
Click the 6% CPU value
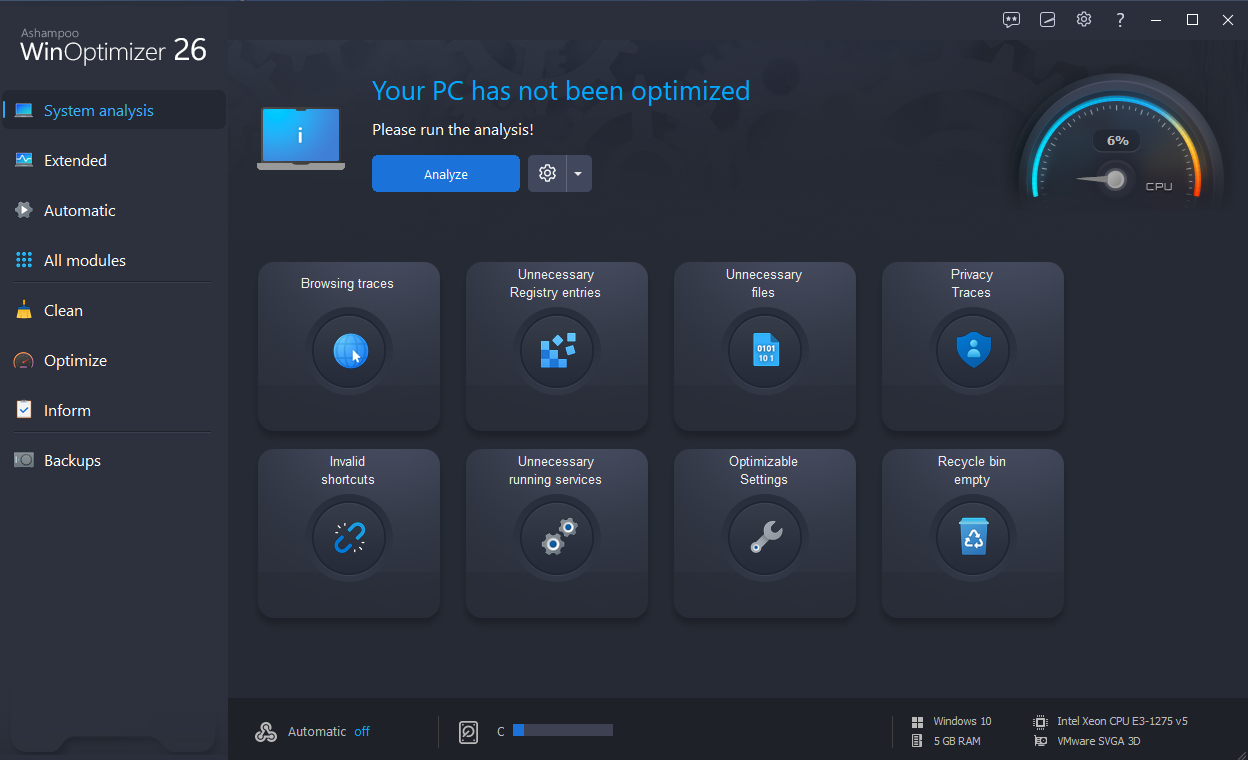coord(1117,141)
